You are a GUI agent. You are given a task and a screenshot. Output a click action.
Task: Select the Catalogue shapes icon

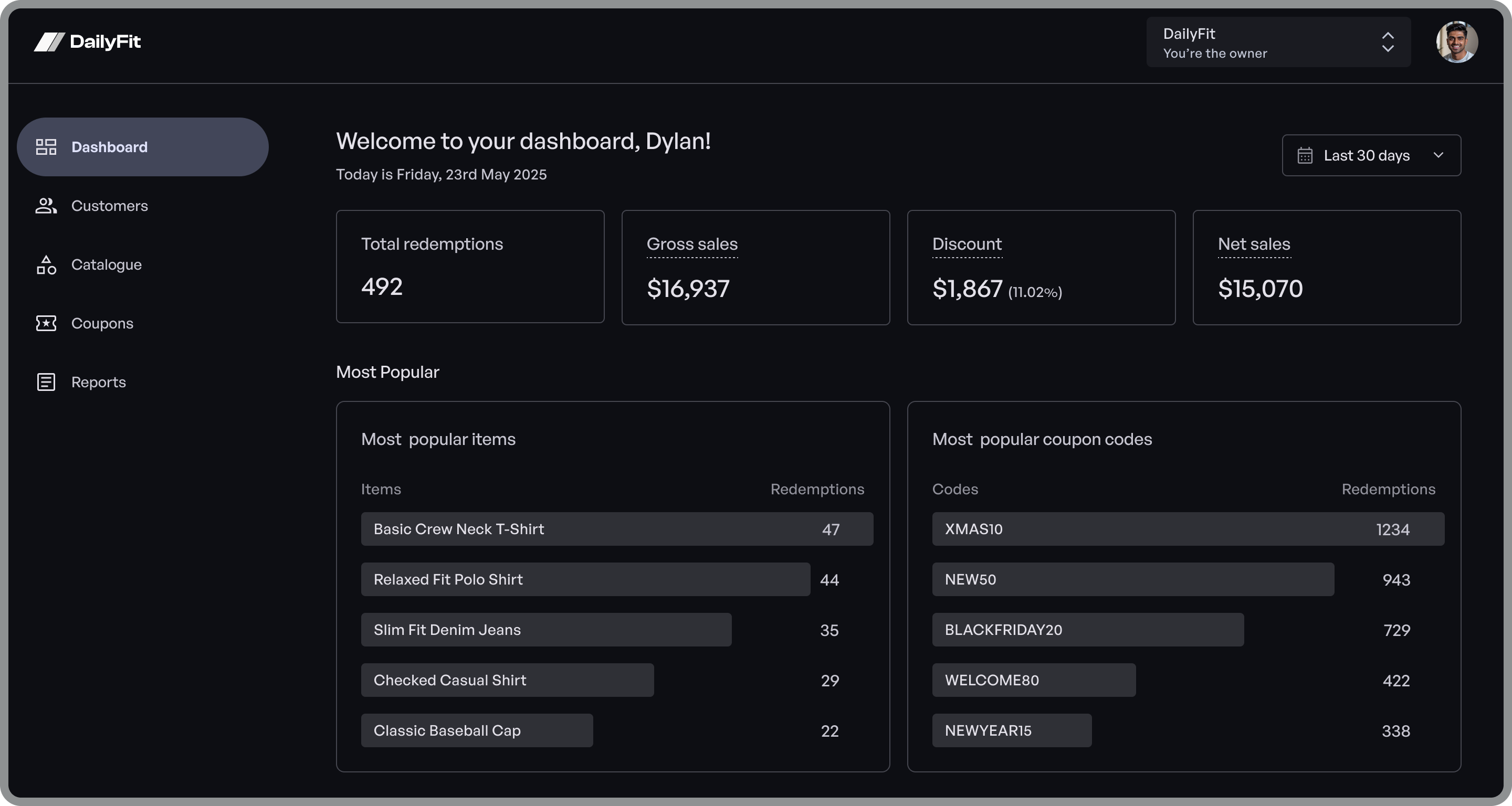[46, 264]
